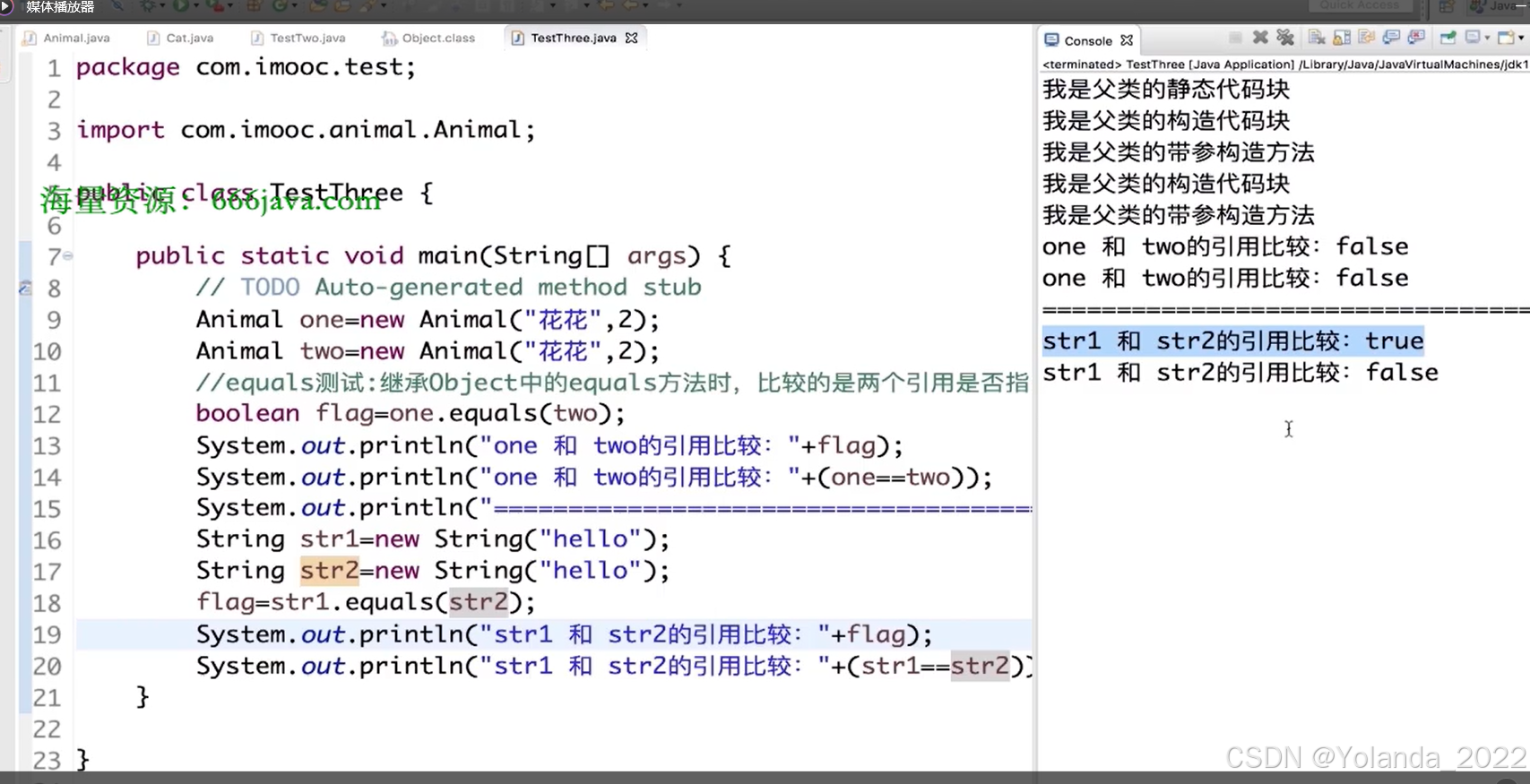Click the 'TODO Auto-generated method stub' comment

[x=448, y=288]
